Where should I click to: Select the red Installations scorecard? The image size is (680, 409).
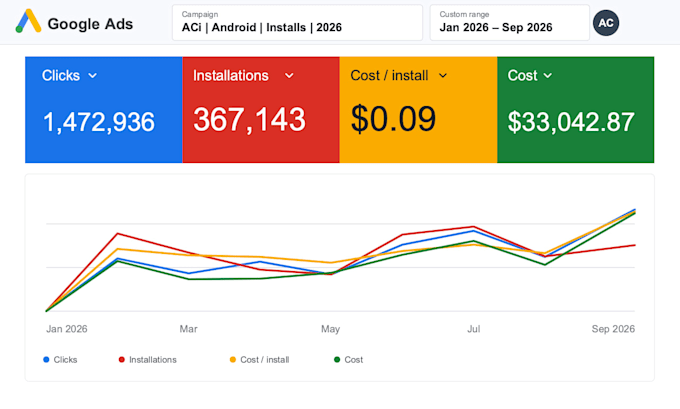pos(261,110)
